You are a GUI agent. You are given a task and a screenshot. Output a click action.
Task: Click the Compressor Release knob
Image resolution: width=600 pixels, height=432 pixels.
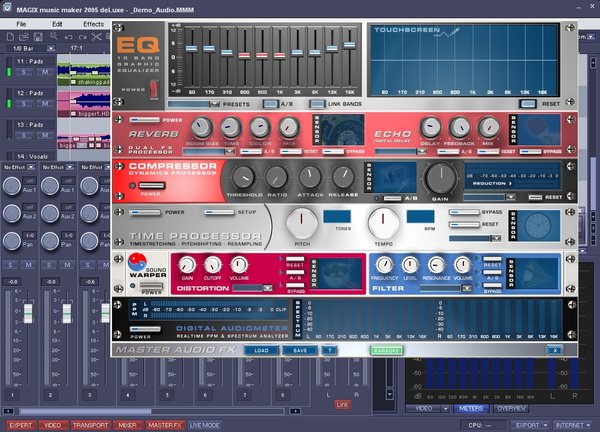[343, 177]
